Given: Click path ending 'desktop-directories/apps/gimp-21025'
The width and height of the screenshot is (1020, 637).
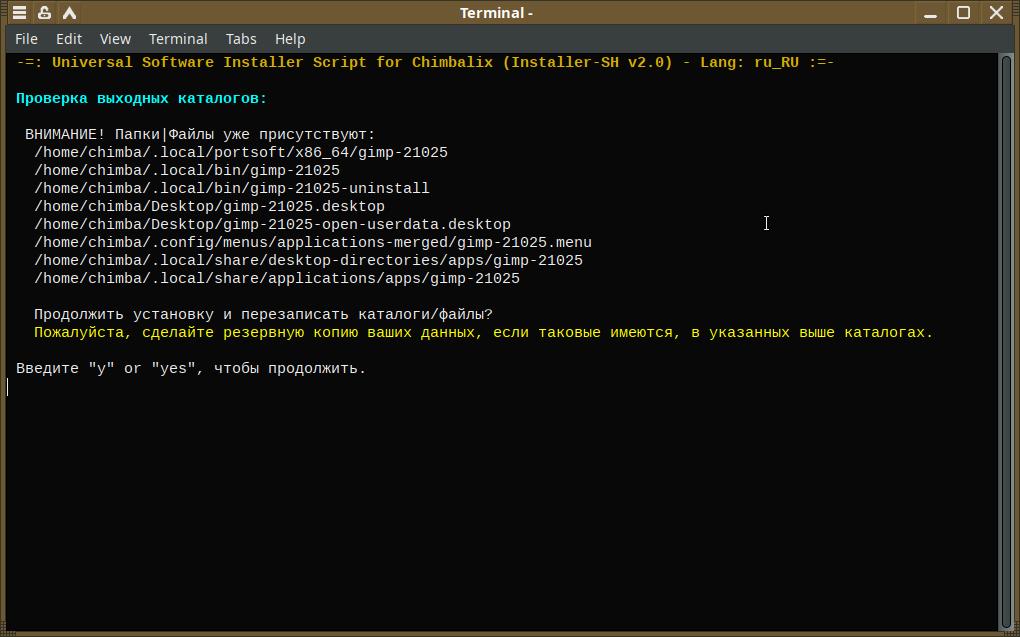Looking at the screenshot, I should coord(308,261).
